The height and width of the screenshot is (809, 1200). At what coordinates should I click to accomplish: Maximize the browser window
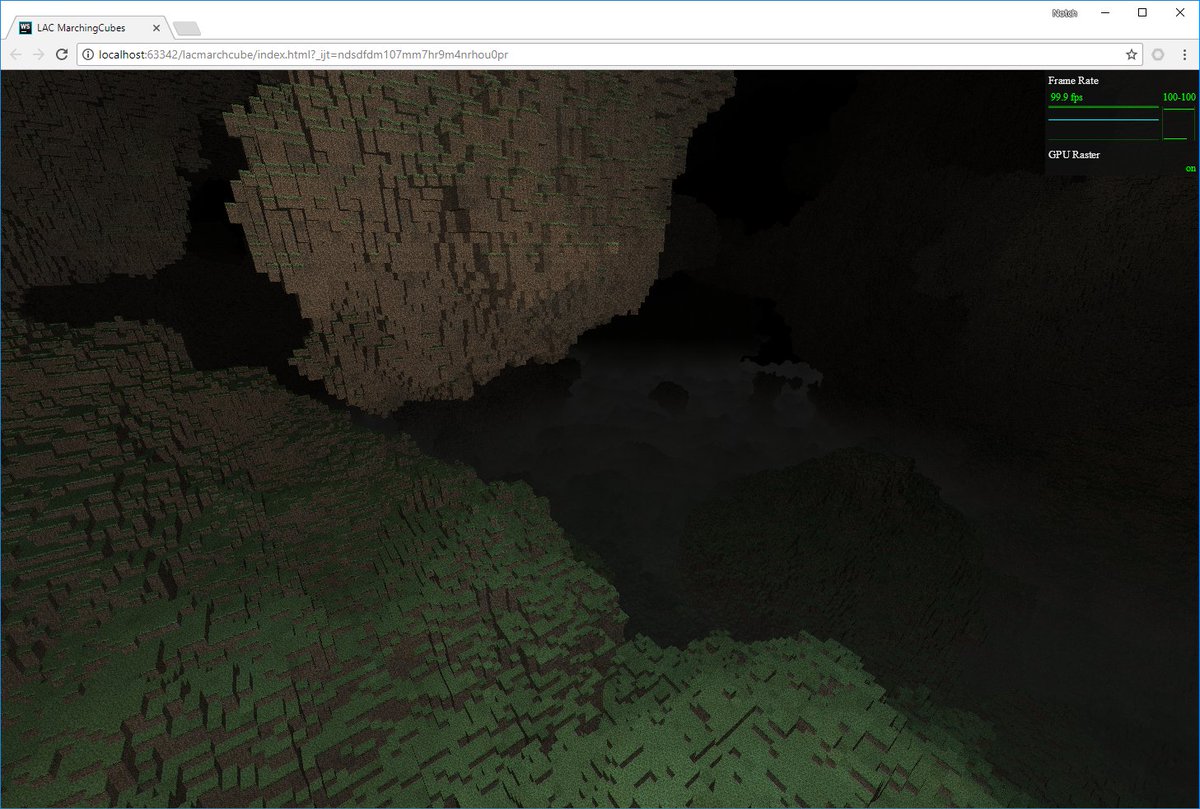(x=1142, y=13)
